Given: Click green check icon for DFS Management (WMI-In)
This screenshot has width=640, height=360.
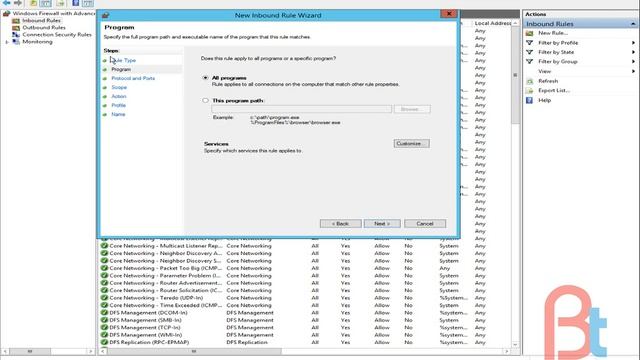Looking at the screenshot, I should (104, 335).
